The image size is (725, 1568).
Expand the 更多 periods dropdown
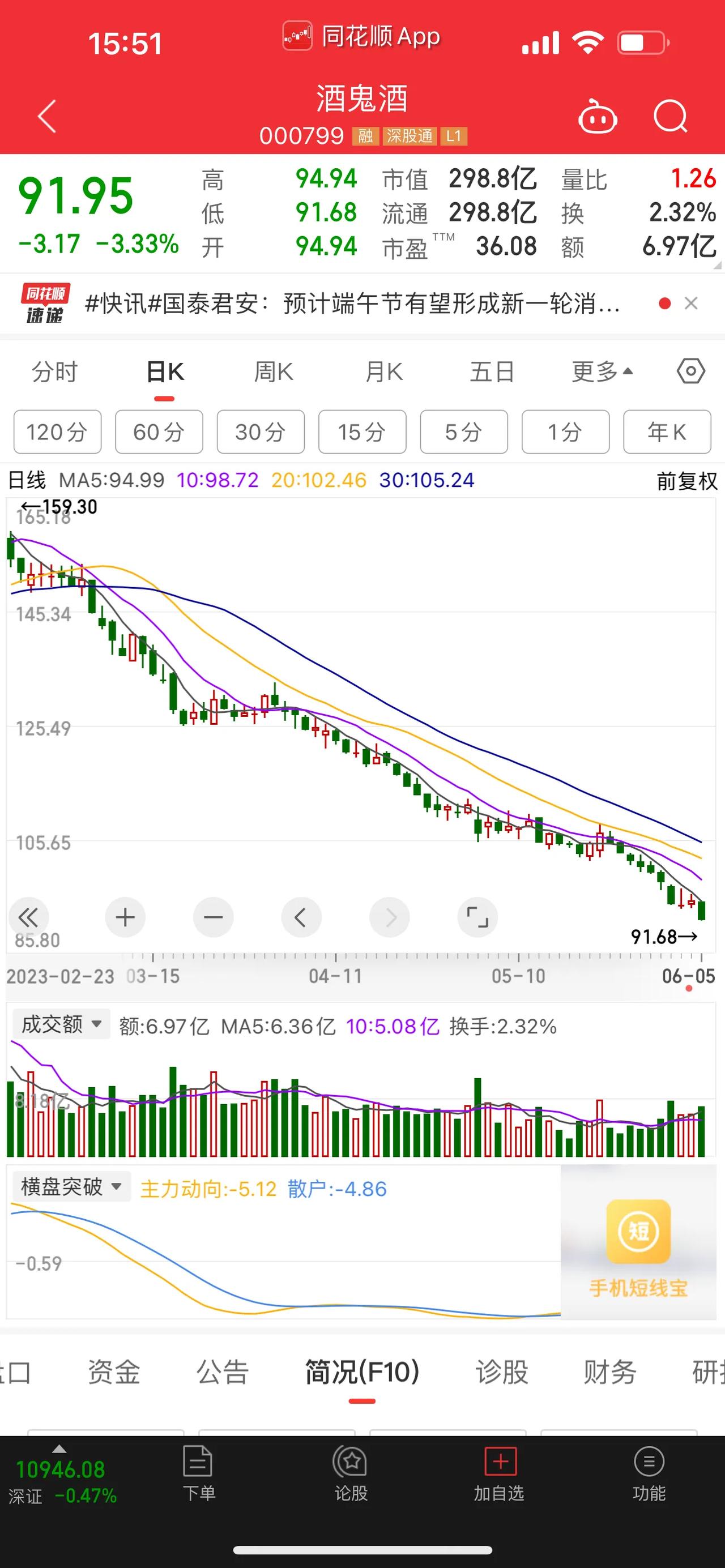tap(602, 371)
